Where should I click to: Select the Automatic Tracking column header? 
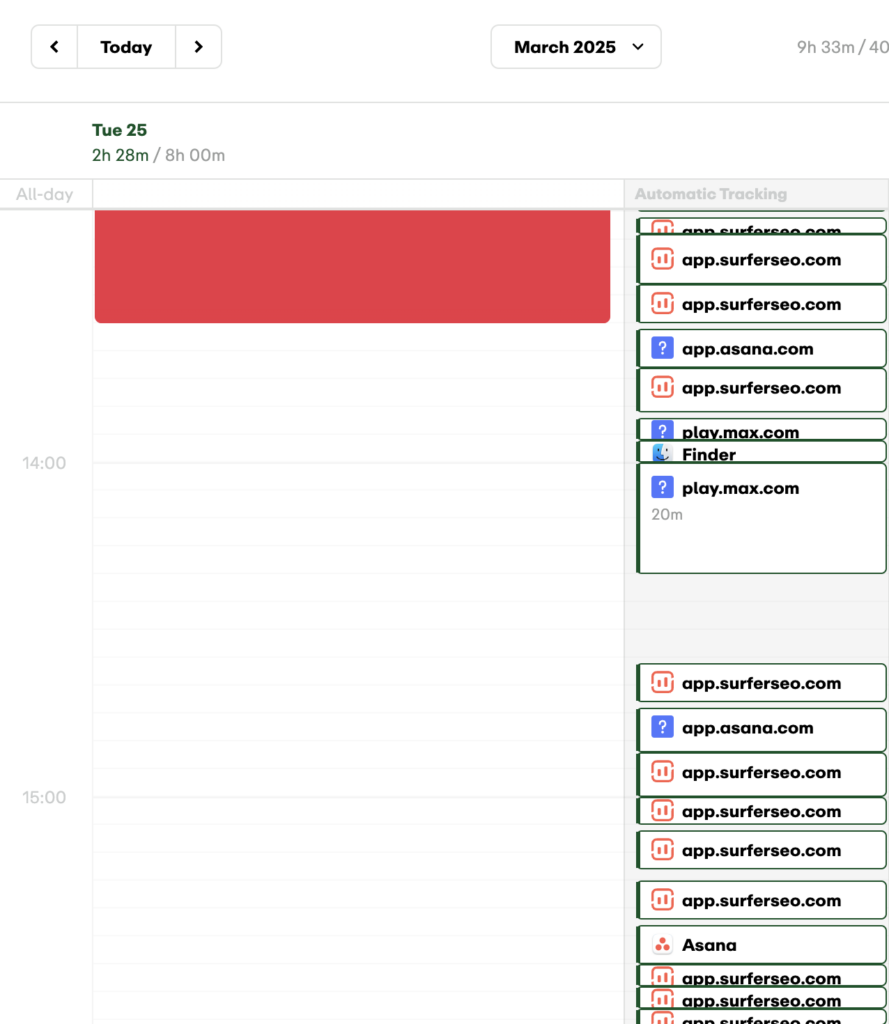pyautogui.click(x=711, y=194)
